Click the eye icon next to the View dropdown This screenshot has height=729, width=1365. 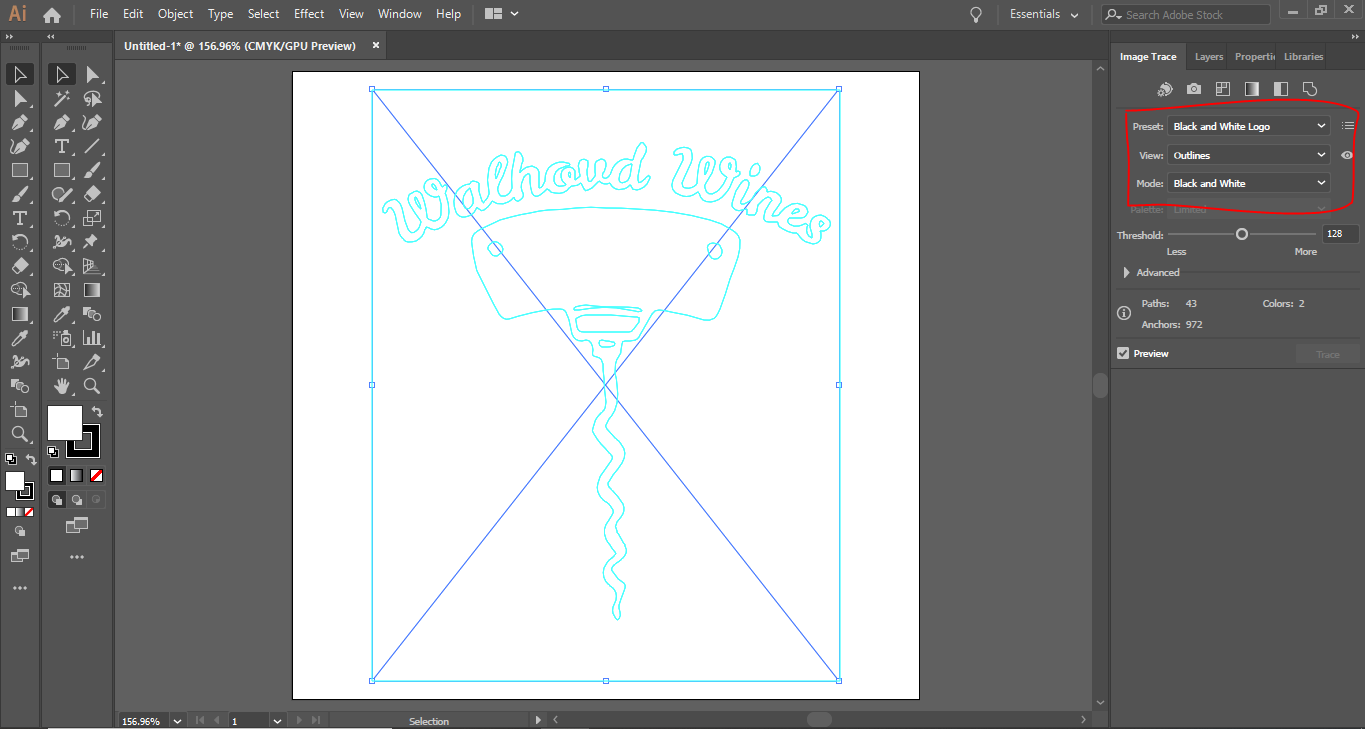click(1346, 155)
